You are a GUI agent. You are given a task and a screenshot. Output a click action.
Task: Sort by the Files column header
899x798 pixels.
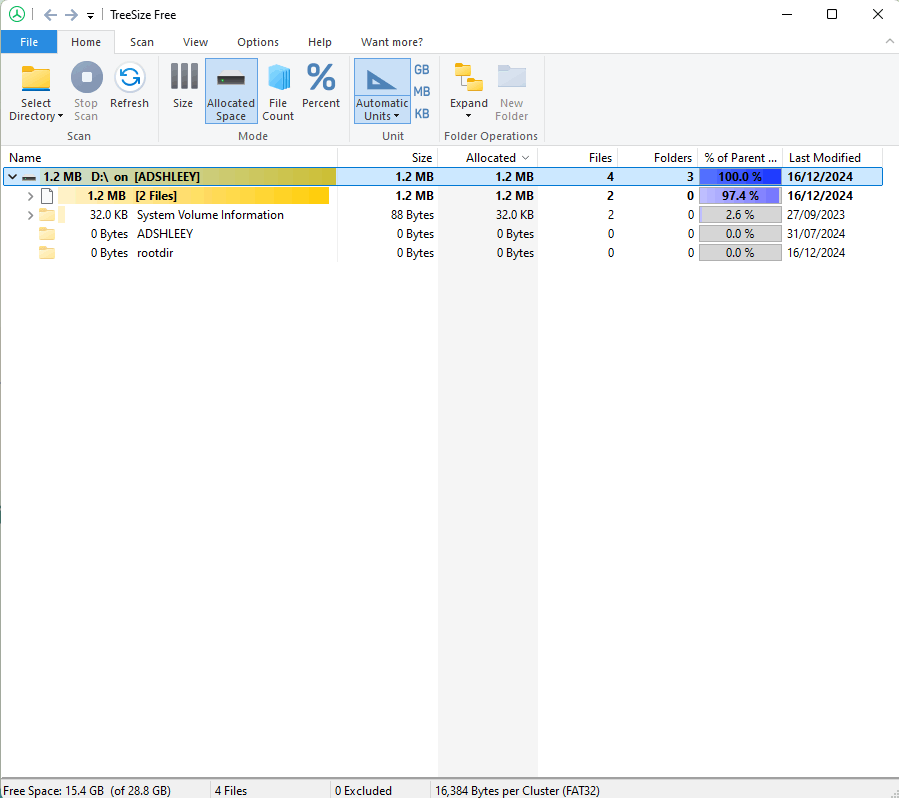point(577,158)
